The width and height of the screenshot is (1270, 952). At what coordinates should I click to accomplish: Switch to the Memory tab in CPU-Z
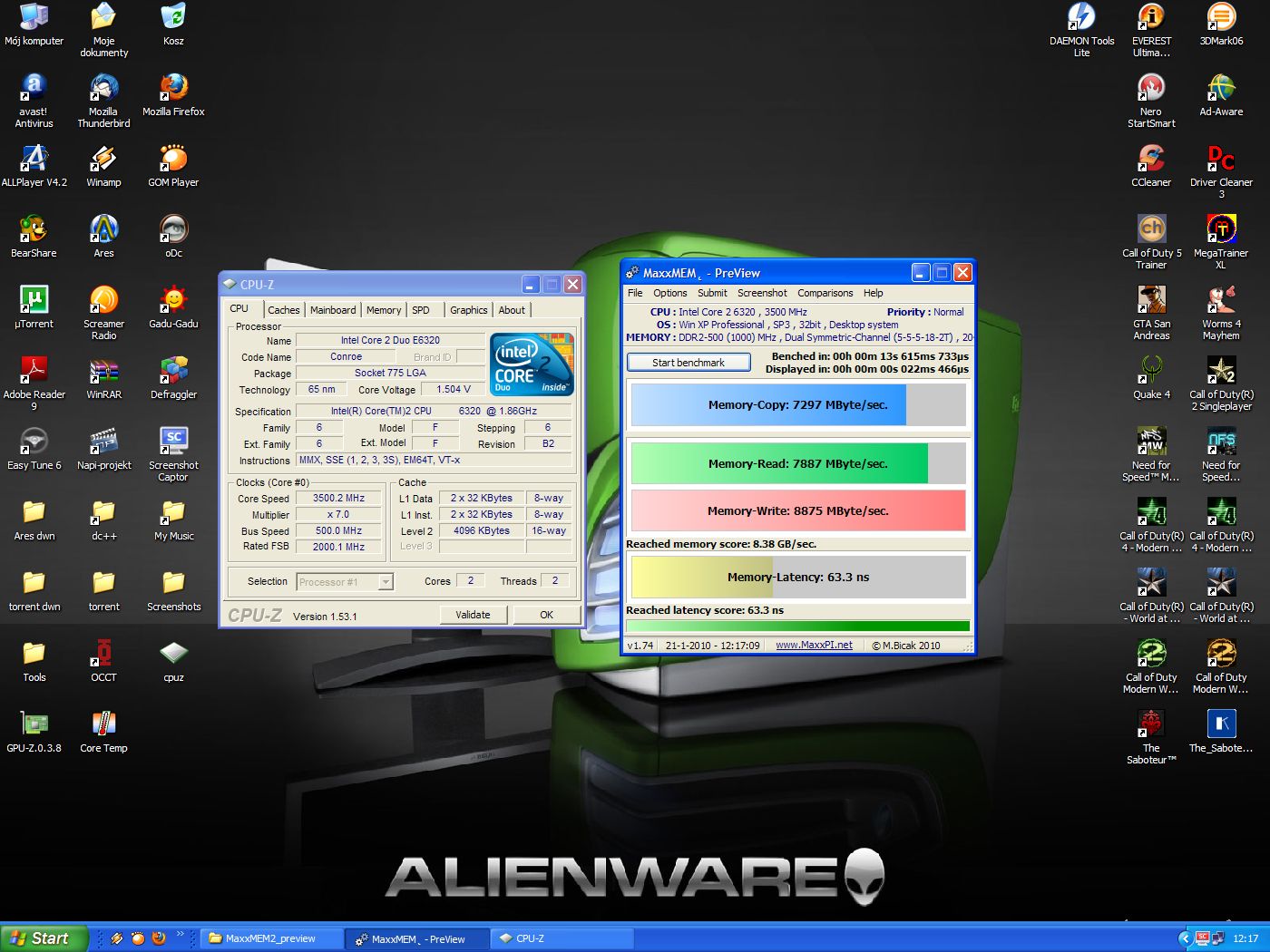[x=384, y=310]
